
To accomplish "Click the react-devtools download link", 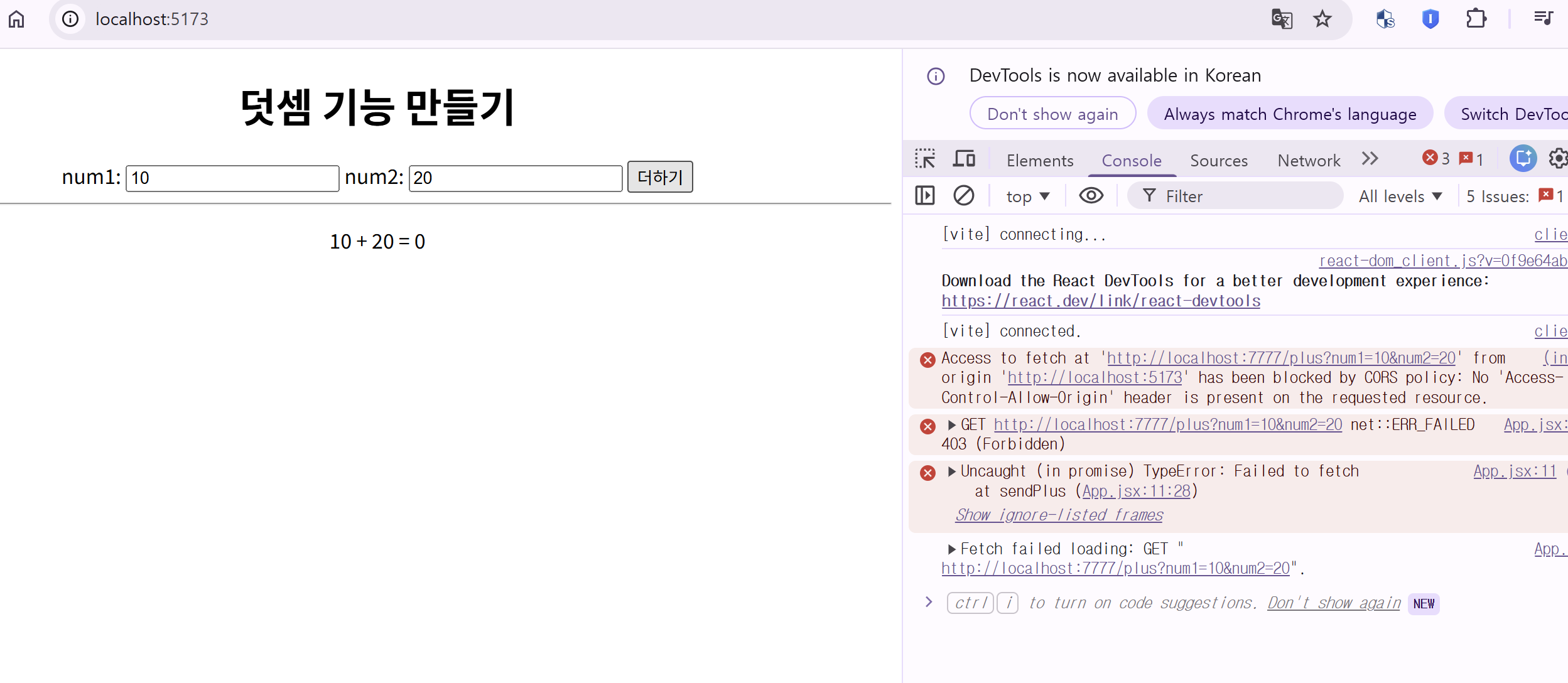I will (1100, 301).
